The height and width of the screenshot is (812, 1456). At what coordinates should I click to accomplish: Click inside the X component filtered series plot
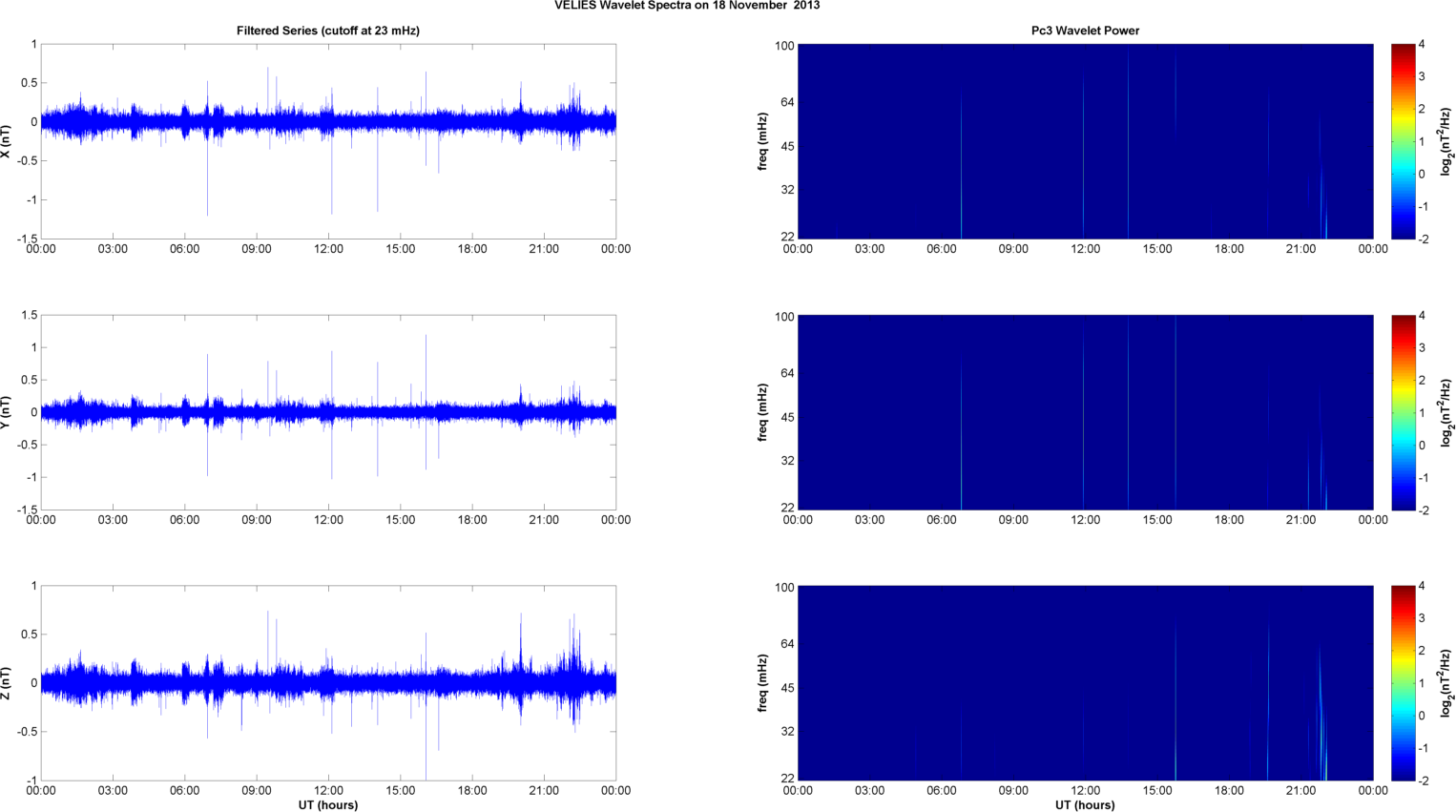point(328,141)
